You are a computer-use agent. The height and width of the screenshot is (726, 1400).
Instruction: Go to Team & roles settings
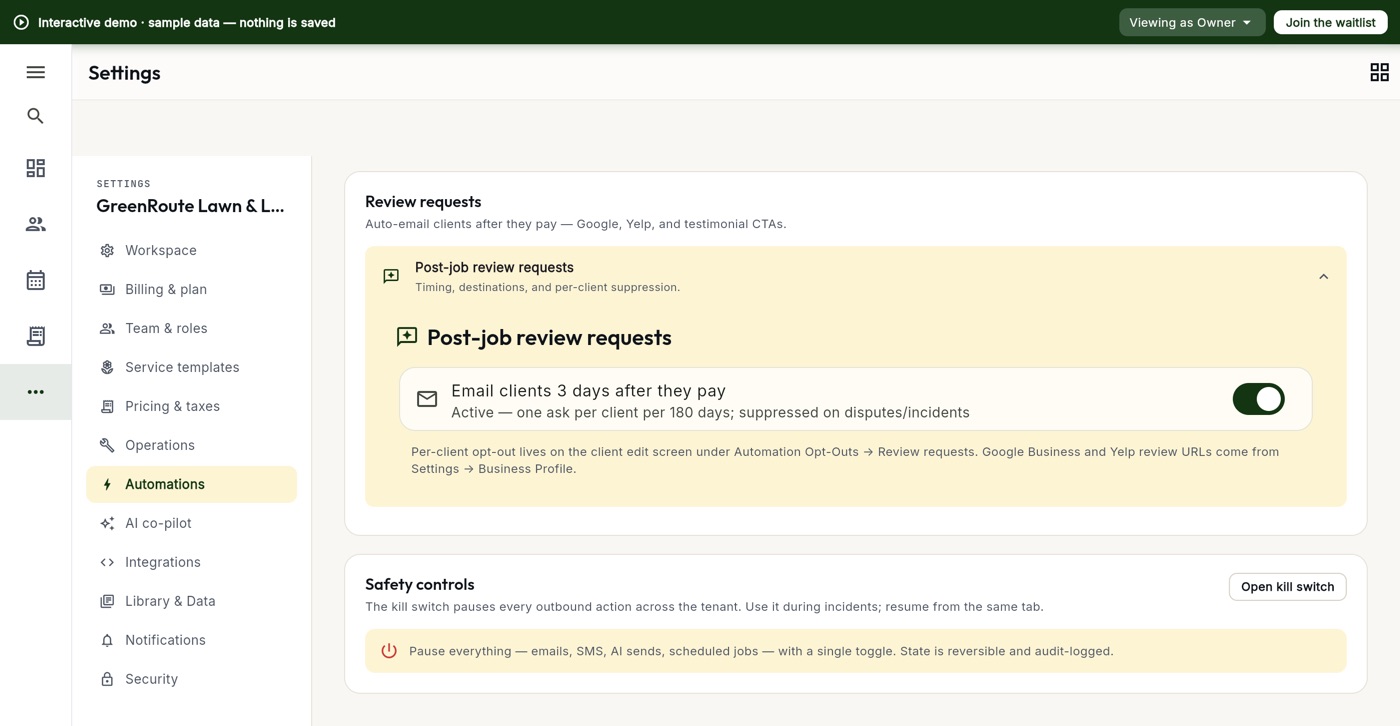click(191, 328)
